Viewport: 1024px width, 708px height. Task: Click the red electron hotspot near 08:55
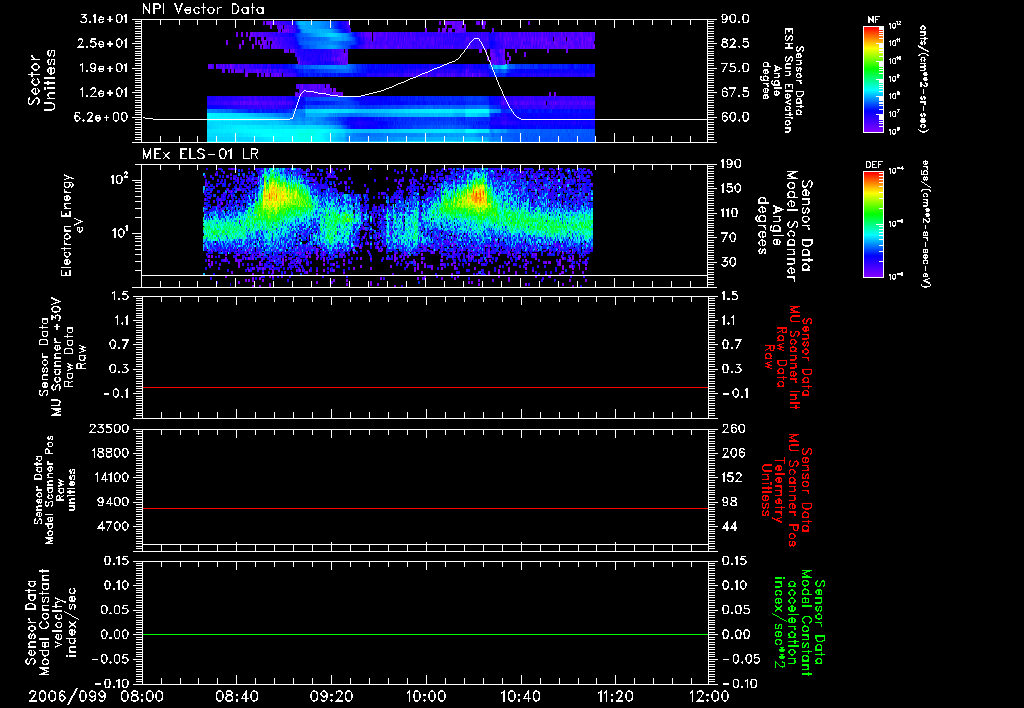tap(272, 195)
